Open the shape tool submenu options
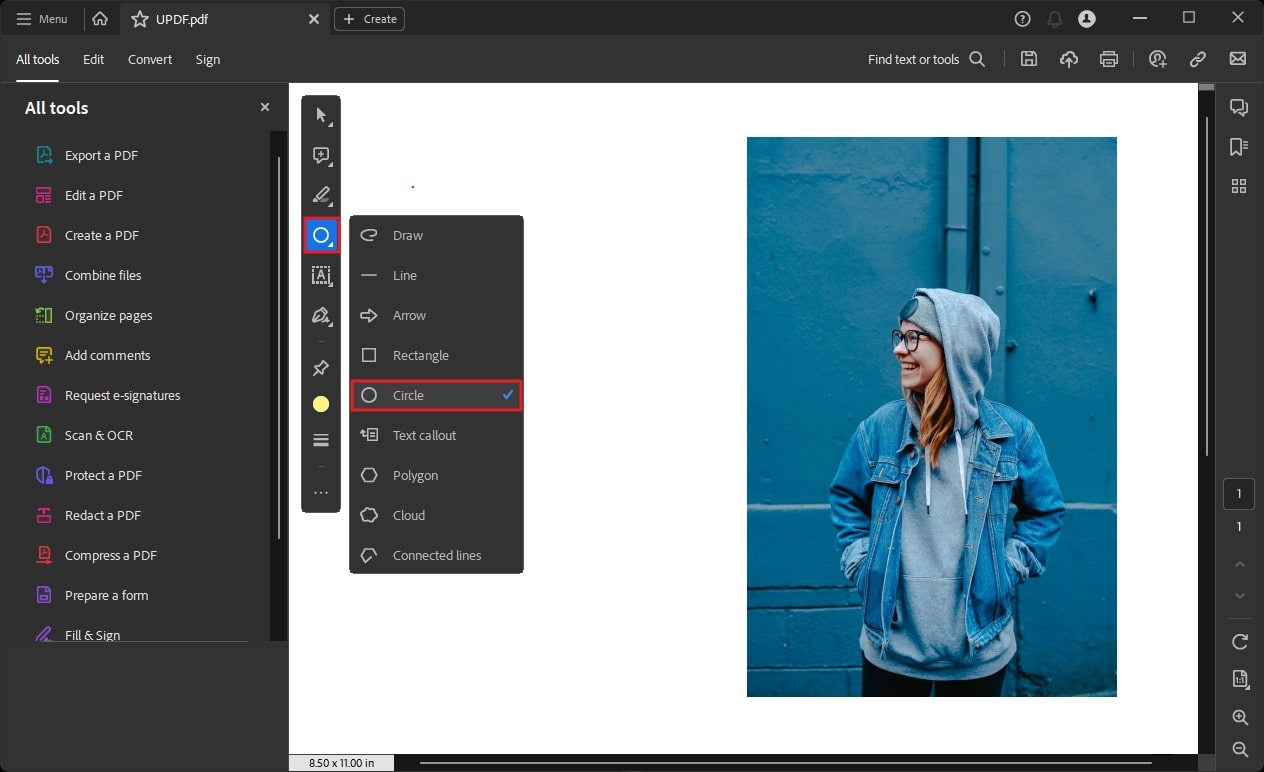This screenshot has width=1264, height=772. coord(321,235)
